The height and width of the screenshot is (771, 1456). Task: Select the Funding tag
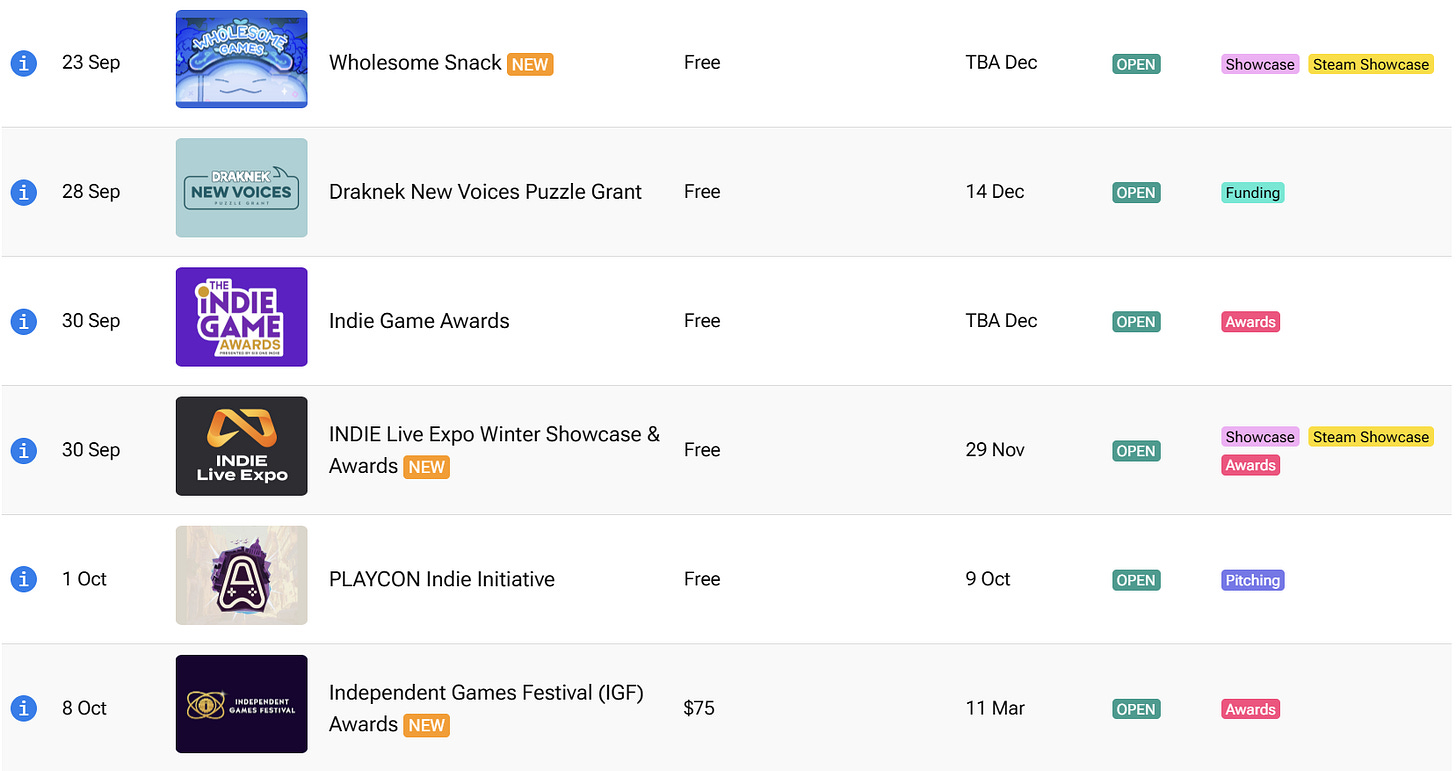click(x=1253, y=193)
